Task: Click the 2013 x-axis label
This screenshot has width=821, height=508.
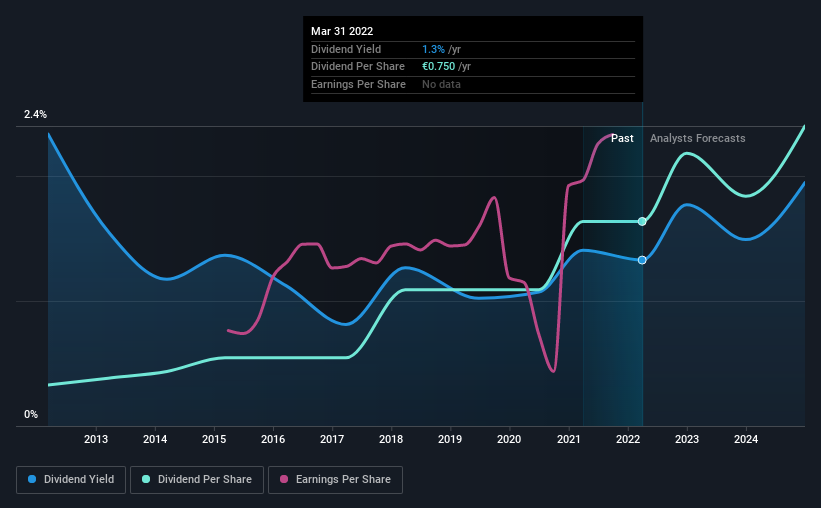Action: point(96,439)
